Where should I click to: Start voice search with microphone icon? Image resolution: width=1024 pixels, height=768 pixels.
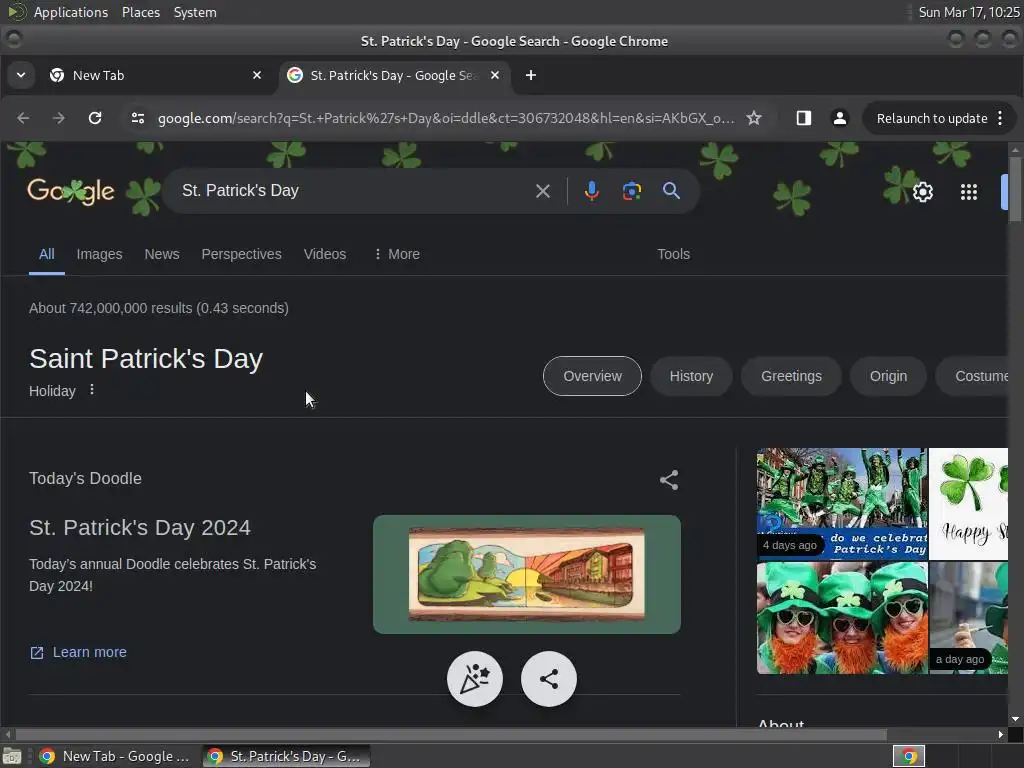[592, 191]
